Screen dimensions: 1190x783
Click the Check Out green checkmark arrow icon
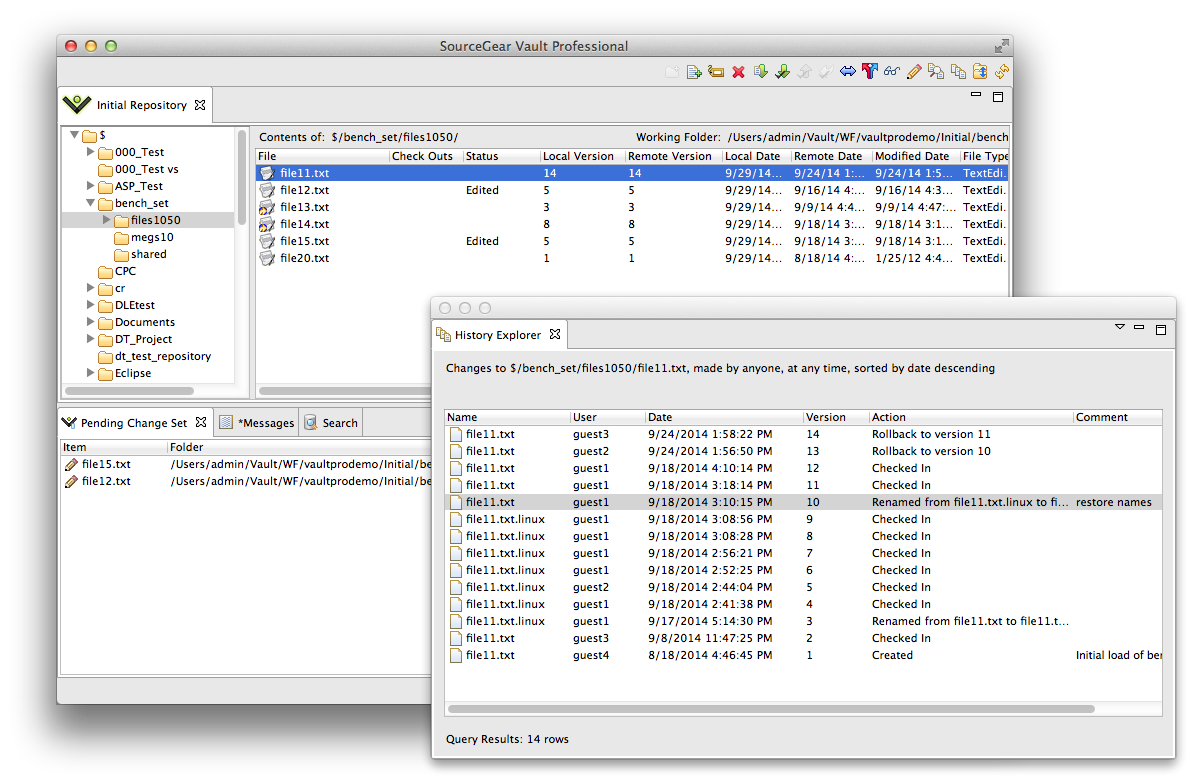(x=782, y=72)
